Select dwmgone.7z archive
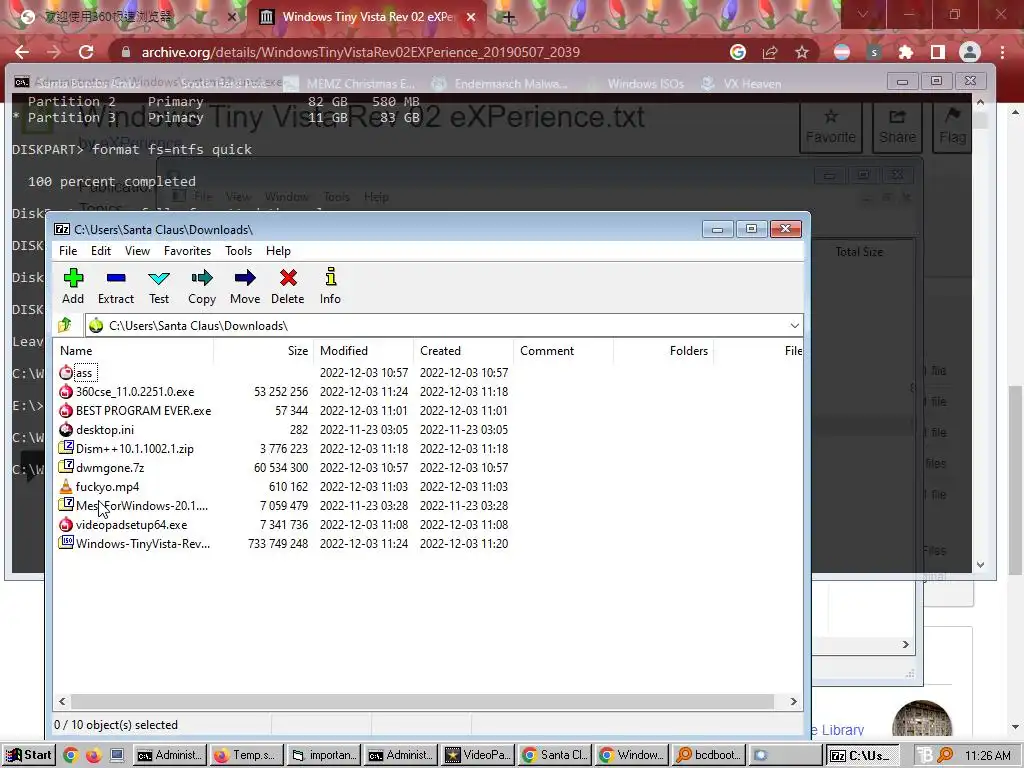 pyautogui.click(x=110, y=468)
